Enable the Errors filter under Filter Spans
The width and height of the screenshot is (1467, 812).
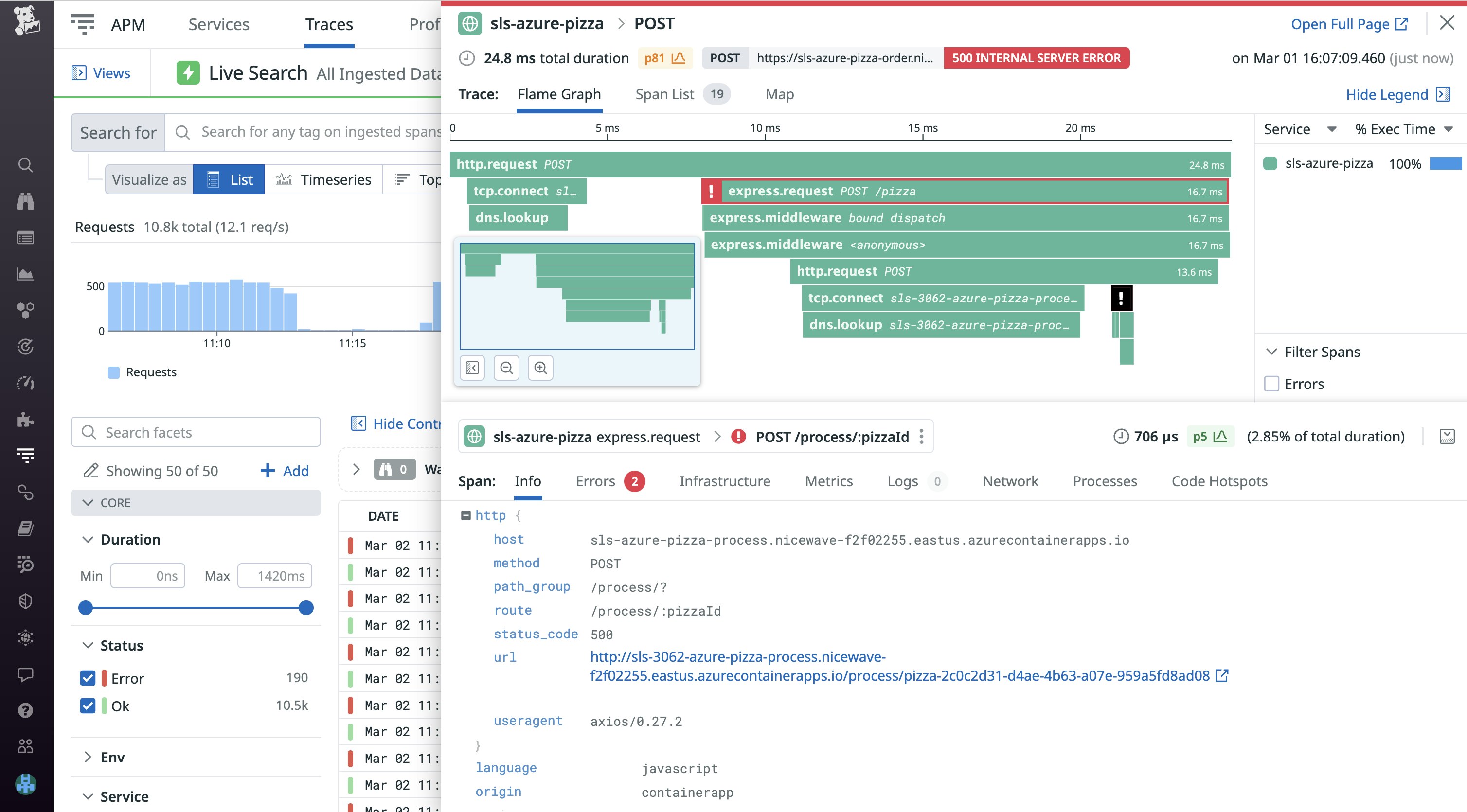(1271, 384)
